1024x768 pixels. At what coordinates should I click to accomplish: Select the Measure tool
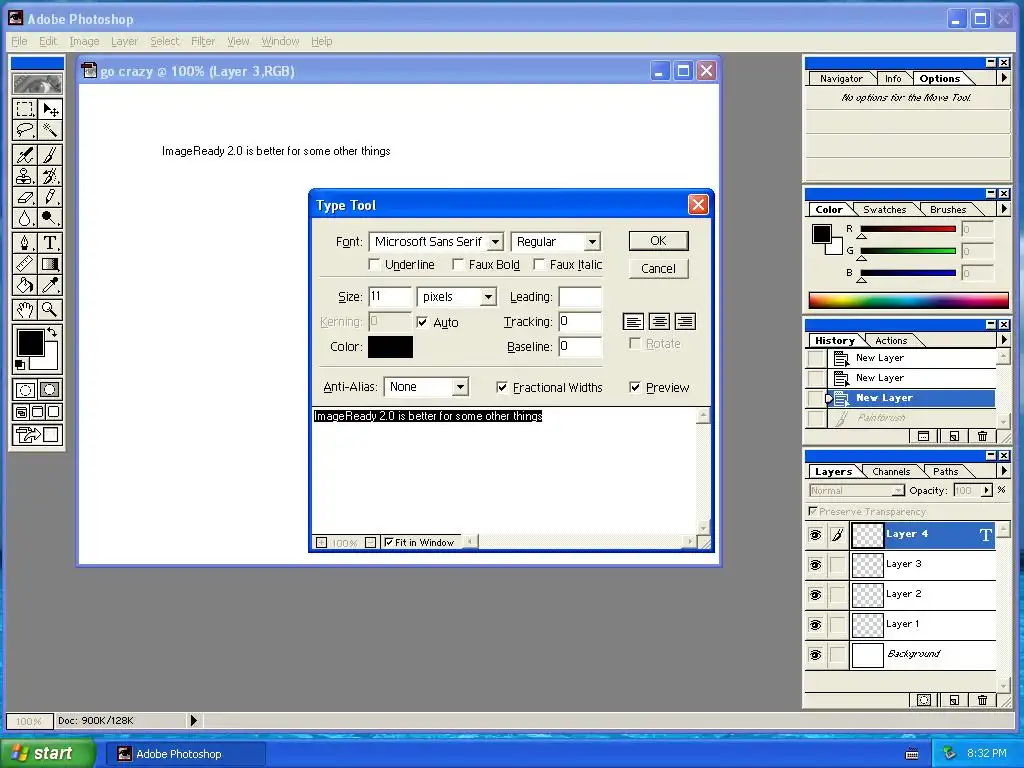coord(25,264)
